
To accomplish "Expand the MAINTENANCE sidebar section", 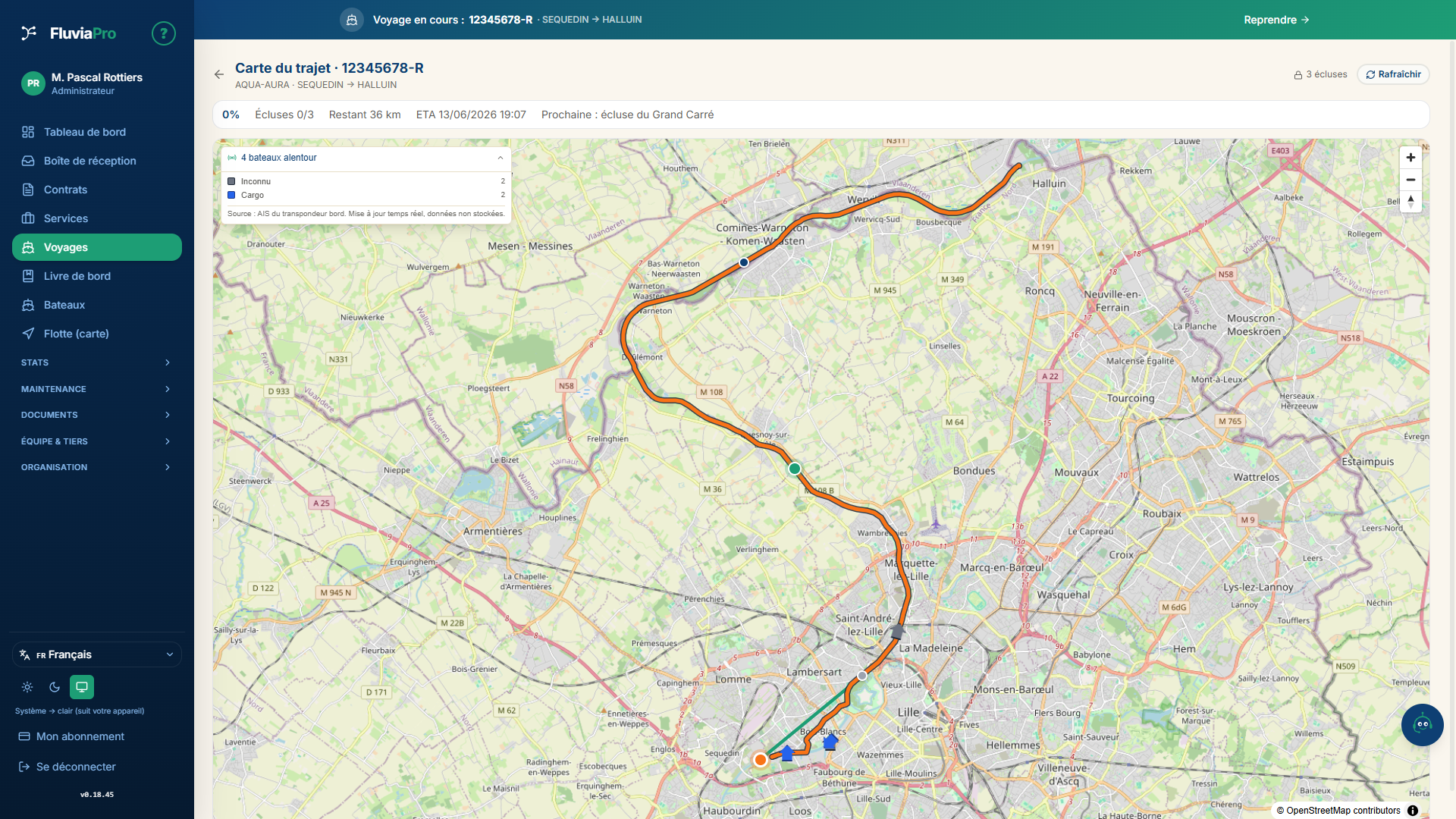I will (x=97, y=389).
